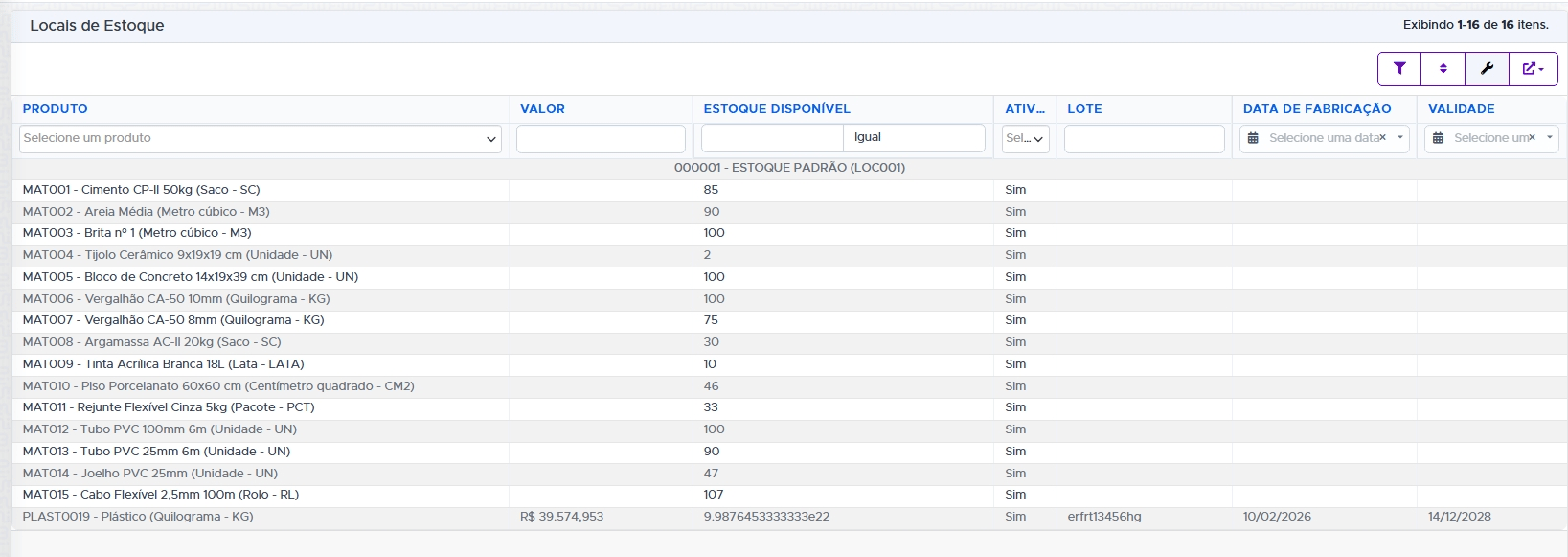
Task: Select row MAT007 - Vergalhão CA-50 8mm
Action: 789,320
